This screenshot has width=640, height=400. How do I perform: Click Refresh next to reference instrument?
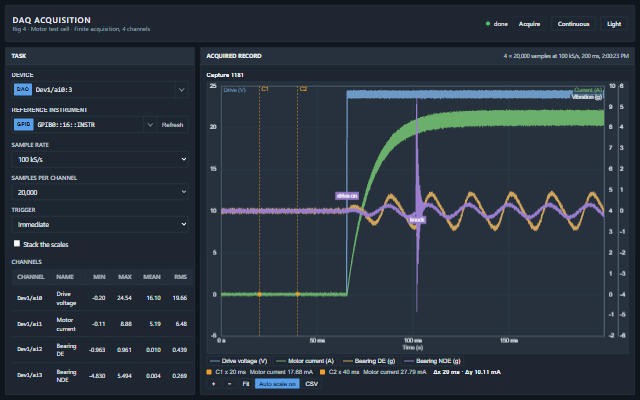click(x=172, y=124)
